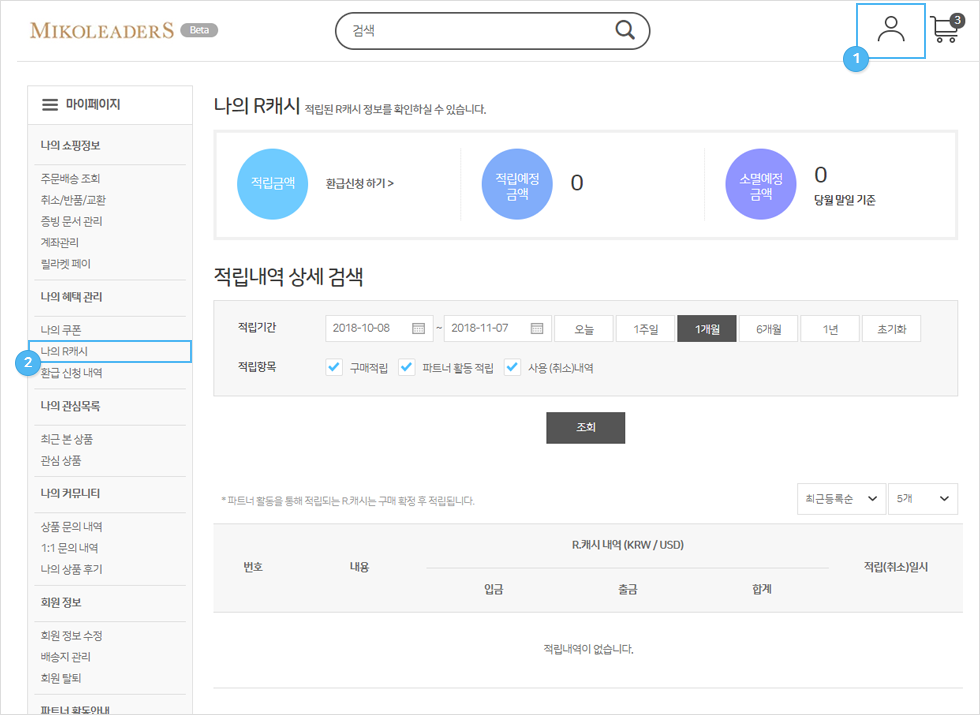980x715 pixels.
Task: Uncheck the 구매적립 checkbox
Action: tap(334, 367)
